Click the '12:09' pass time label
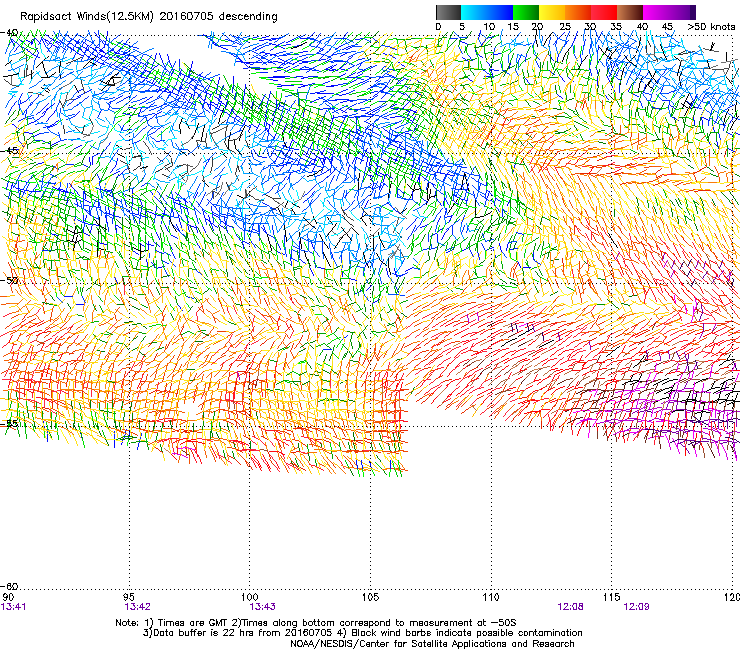This screenshot has width=740, height=650. coord(636,607)
